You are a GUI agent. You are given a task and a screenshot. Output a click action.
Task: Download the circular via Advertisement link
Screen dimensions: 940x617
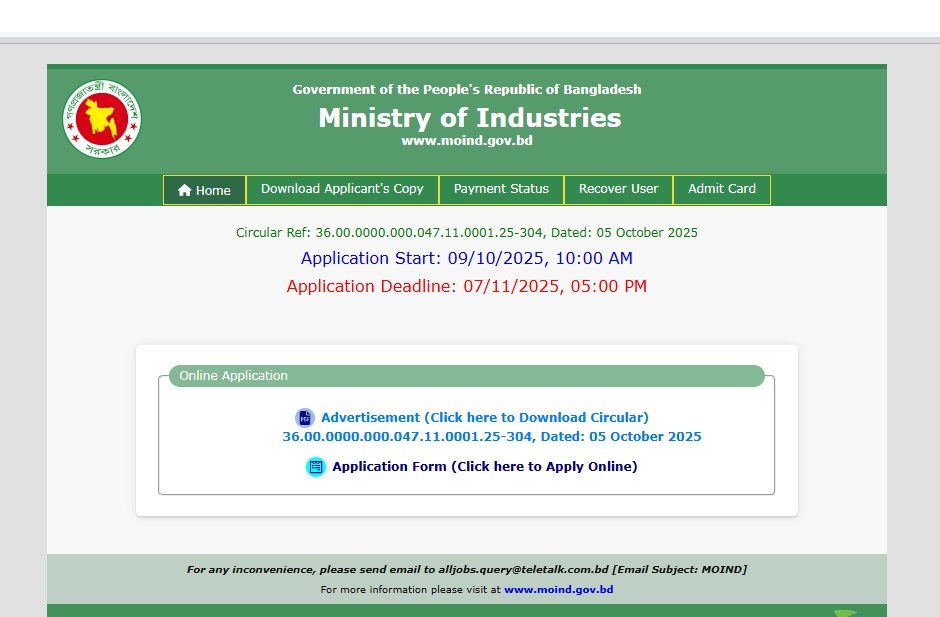click(484, 417)
